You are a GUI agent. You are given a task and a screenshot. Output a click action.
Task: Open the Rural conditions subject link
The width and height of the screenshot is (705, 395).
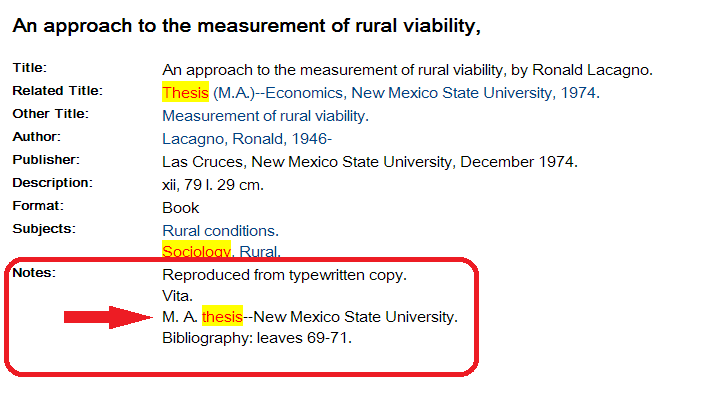coord(220,231)
